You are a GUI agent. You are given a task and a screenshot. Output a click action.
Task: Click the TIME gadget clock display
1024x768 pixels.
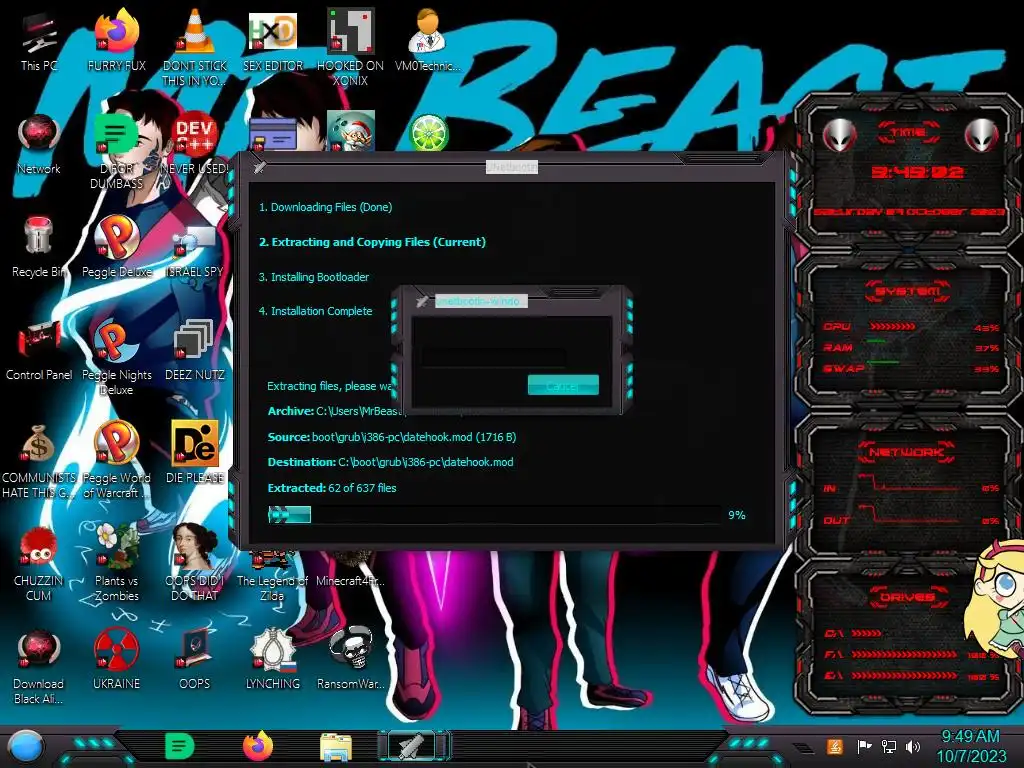coord(917,172)
